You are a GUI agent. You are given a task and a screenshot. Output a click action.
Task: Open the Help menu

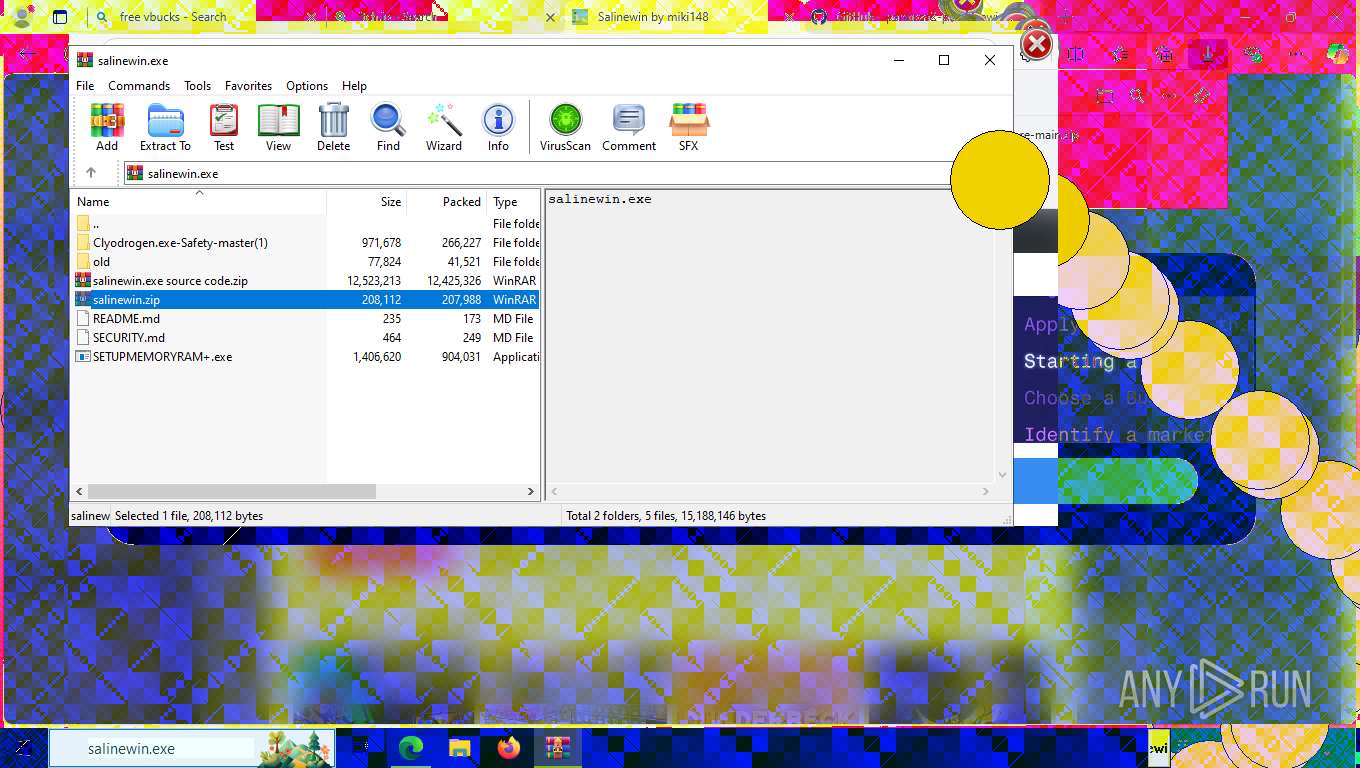pyautogui.click(x=354, y=86)
